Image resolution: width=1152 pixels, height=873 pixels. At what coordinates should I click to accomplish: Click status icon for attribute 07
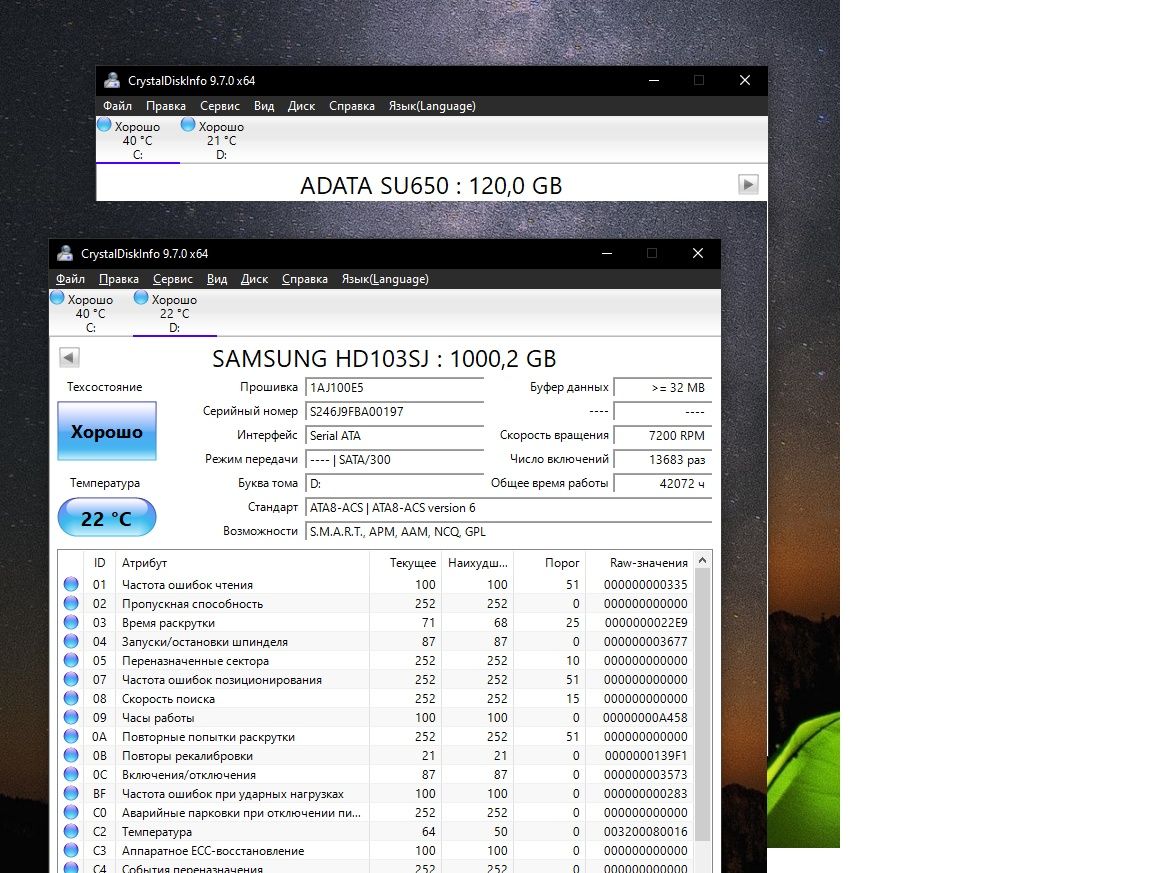pos(71,680)
